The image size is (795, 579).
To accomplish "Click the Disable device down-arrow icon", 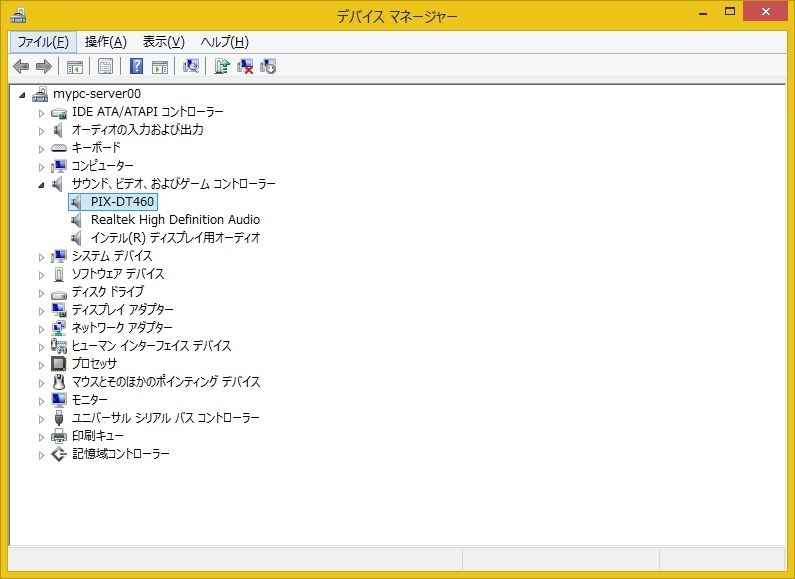I will click(x=268, y=66).
